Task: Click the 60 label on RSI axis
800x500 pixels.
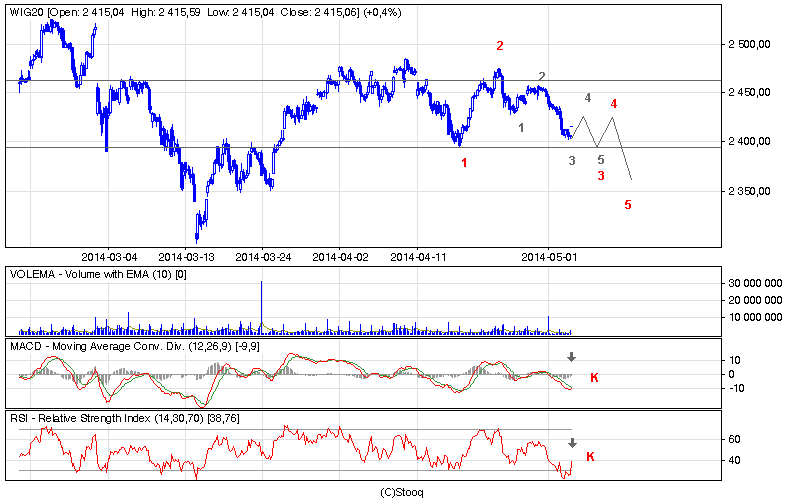Action: point(734,439)
